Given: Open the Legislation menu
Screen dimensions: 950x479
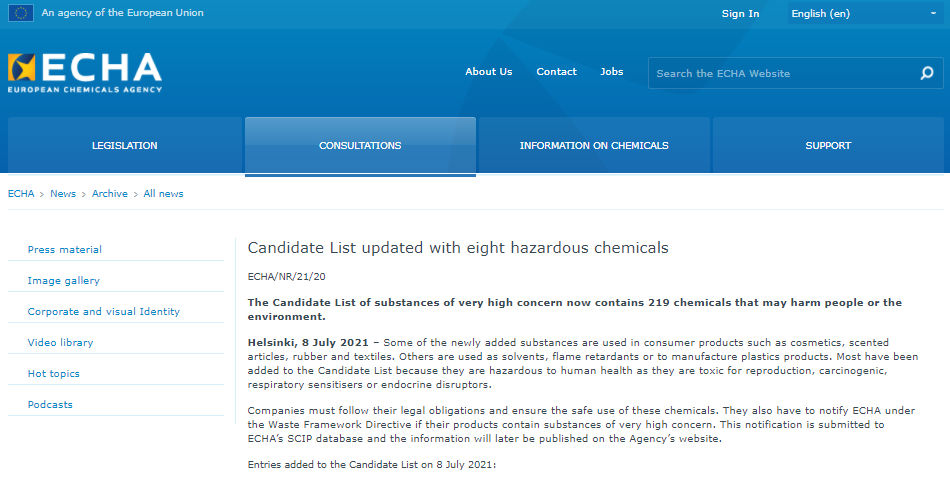Looking at the screenshot, I should point(125,145).
